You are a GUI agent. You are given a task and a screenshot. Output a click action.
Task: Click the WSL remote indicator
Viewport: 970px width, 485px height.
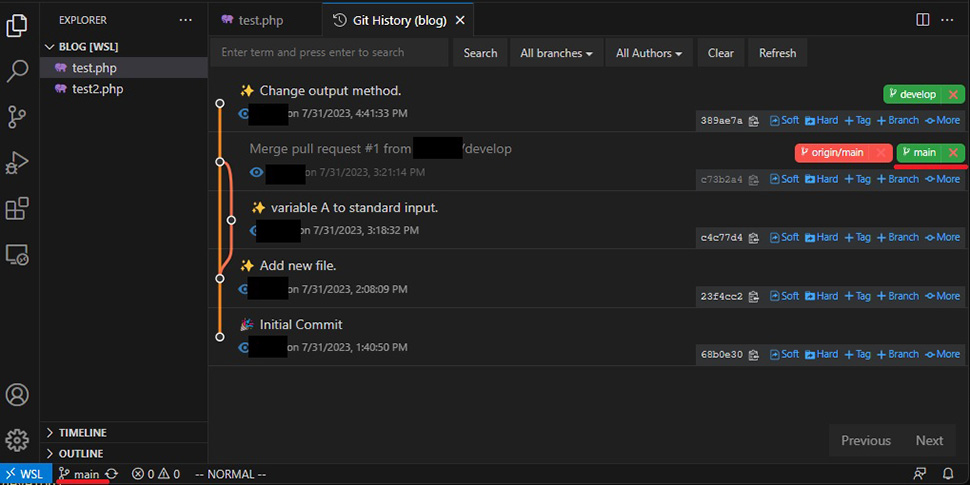click(25, 474)
